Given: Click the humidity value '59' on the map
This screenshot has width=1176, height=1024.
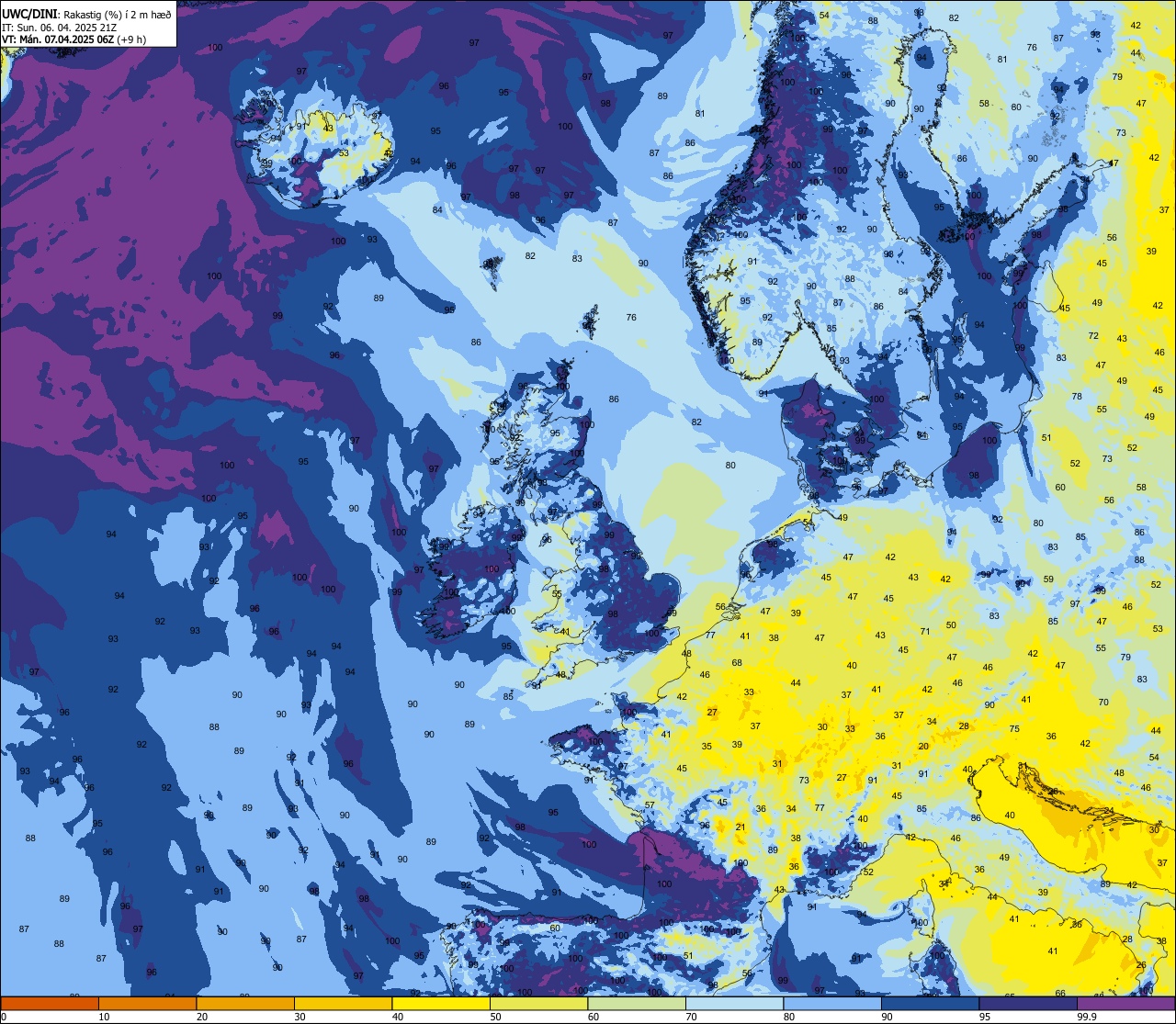Looking at the screenshot, I should (1048, 579).
